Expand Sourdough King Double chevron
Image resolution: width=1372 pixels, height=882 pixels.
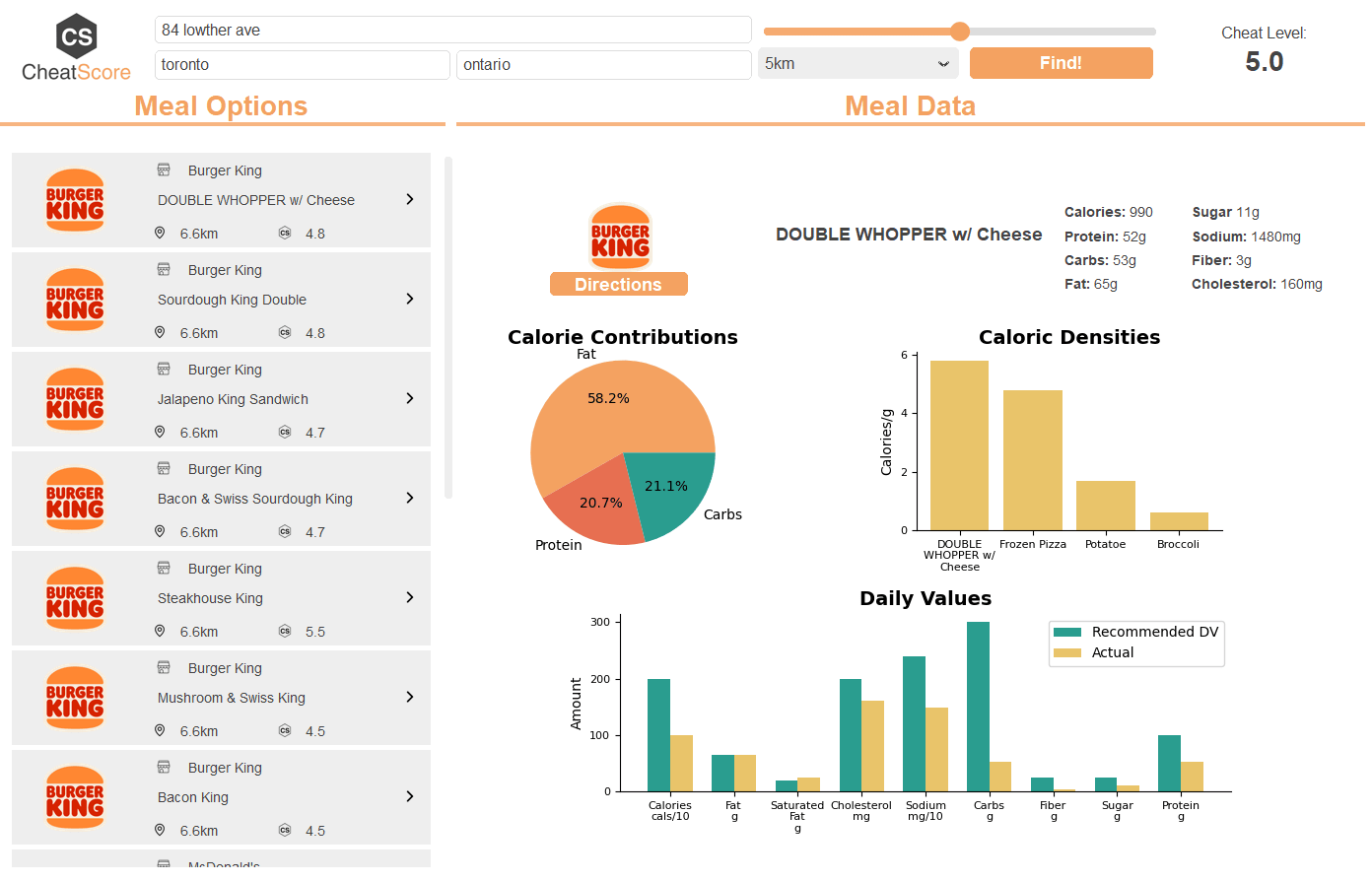coord(410,299)
